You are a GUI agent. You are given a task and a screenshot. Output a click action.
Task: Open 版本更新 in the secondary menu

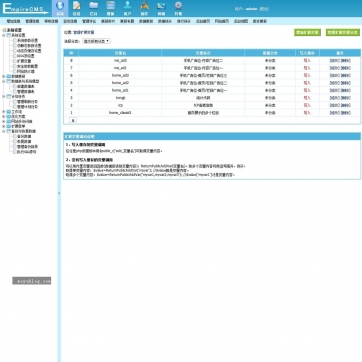[x=260, y=21]
